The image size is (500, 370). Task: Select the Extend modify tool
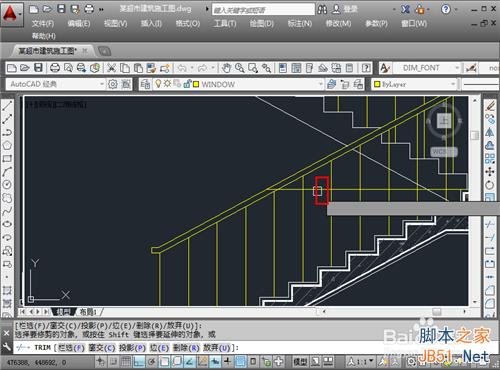[490, 237]
